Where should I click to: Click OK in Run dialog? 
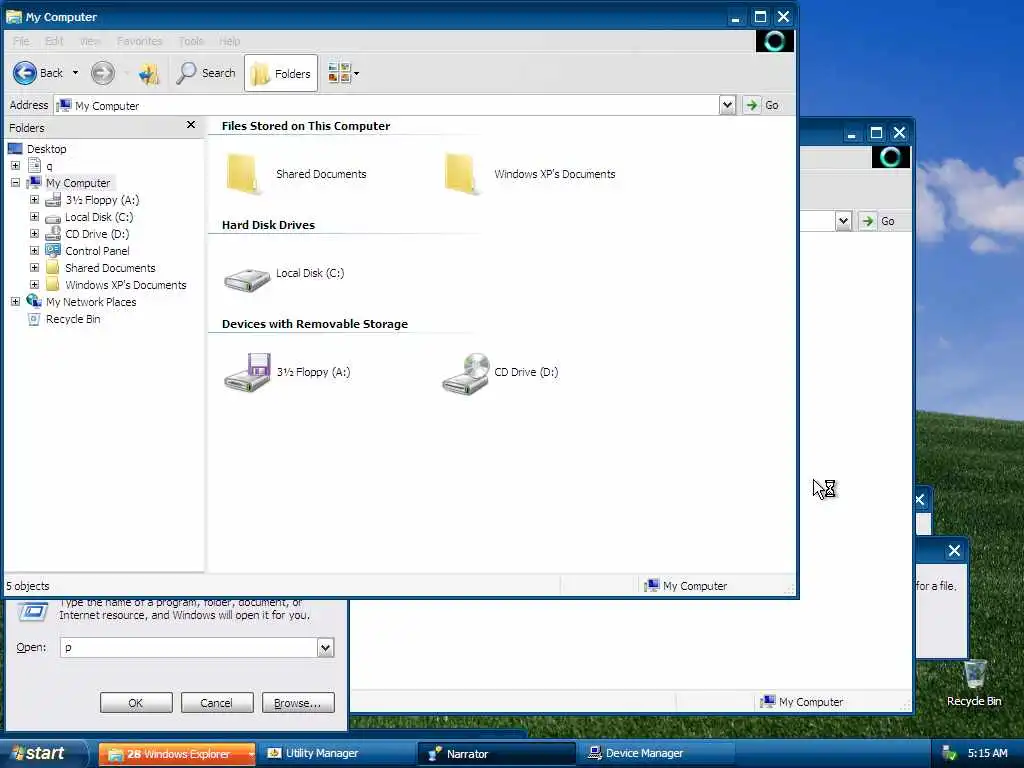click(x=136, y=703)
